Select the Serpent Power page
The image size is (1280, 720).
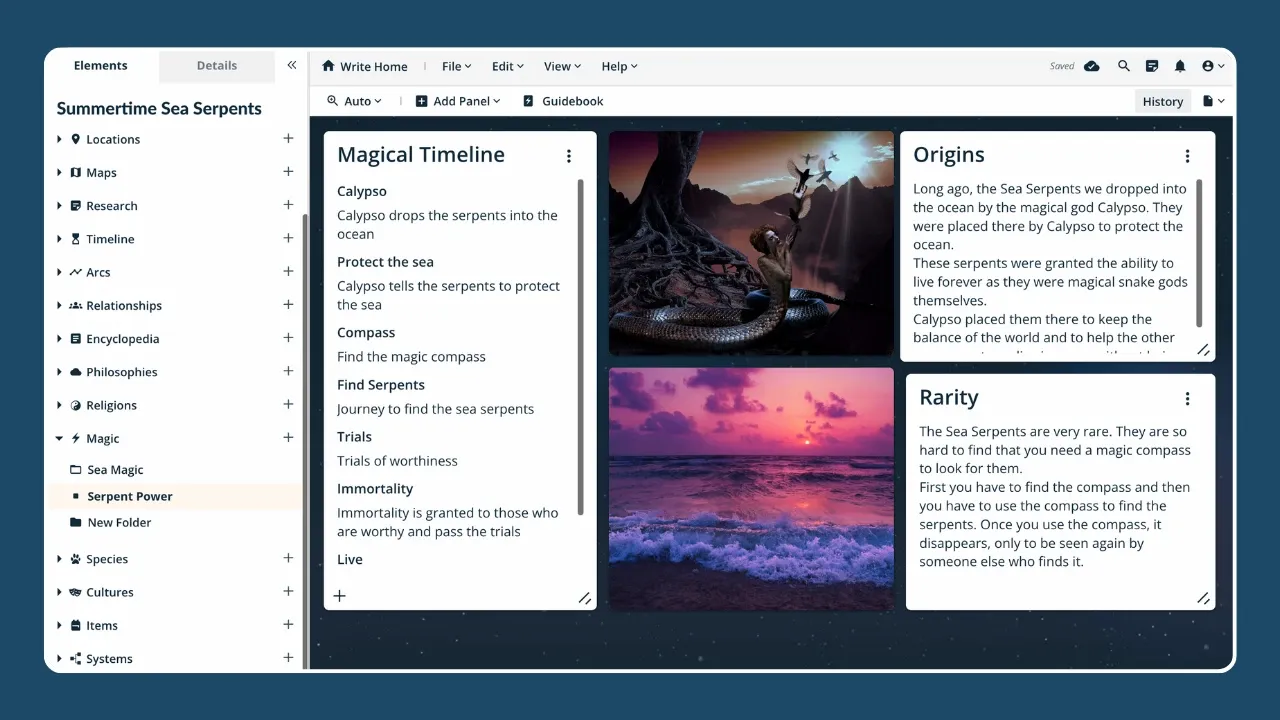click(130, 496)
